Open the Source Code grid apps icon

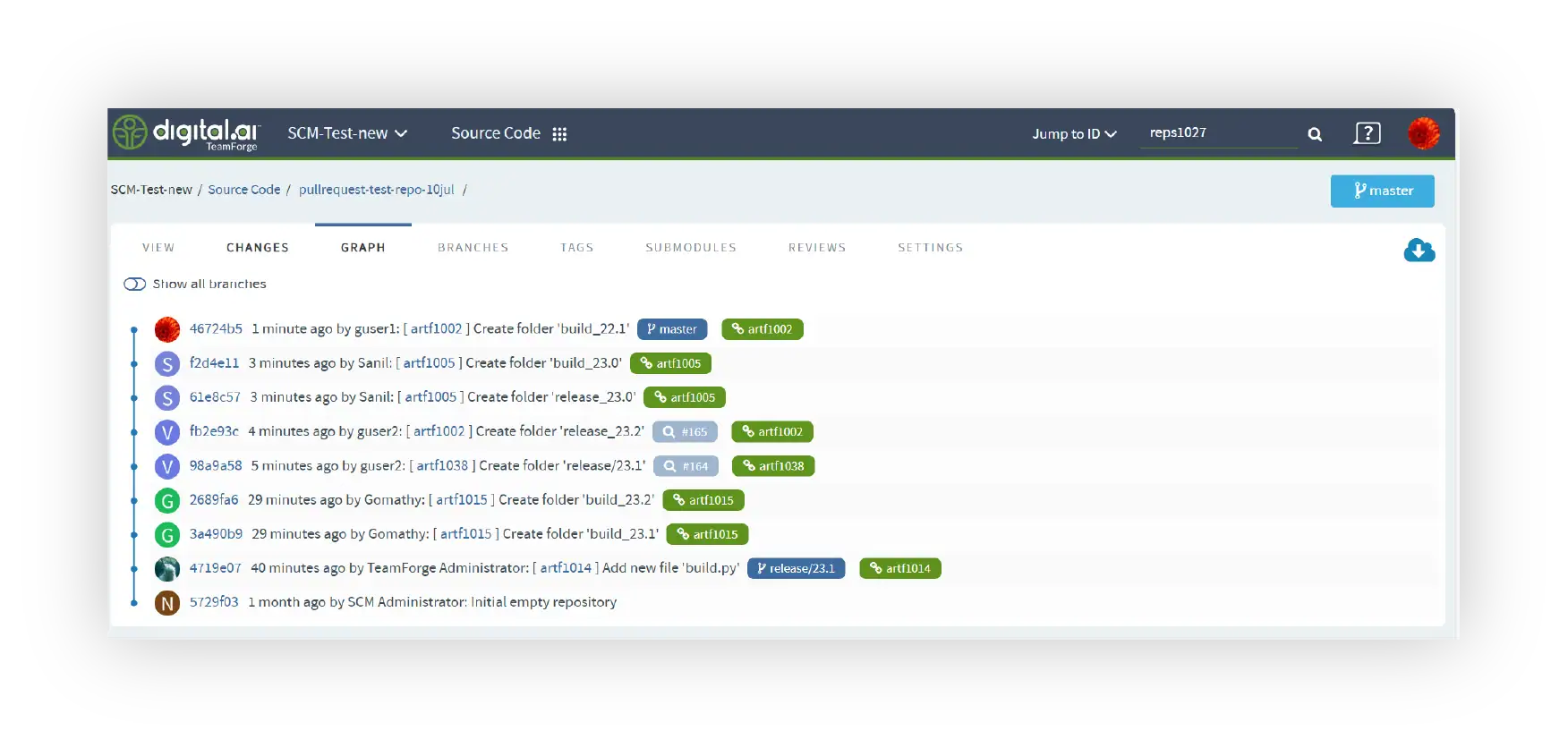(x=559, y=134)
